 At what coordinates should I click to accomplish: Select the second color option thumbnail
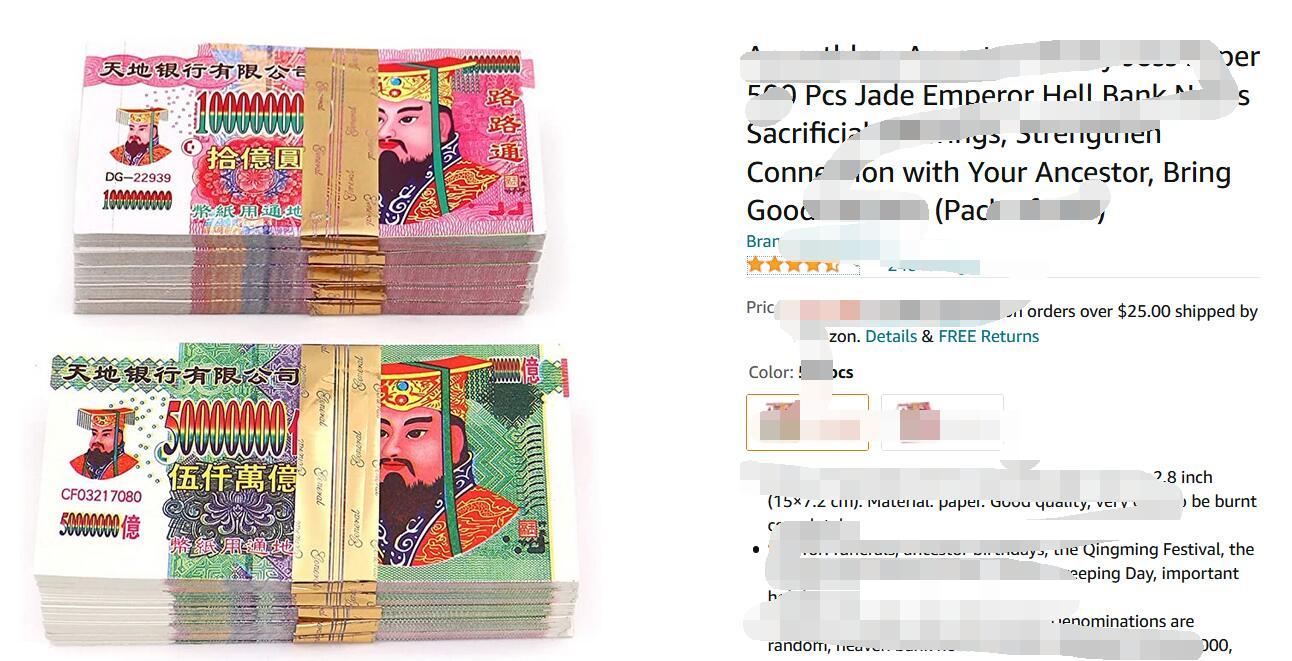tap(942, 422)
